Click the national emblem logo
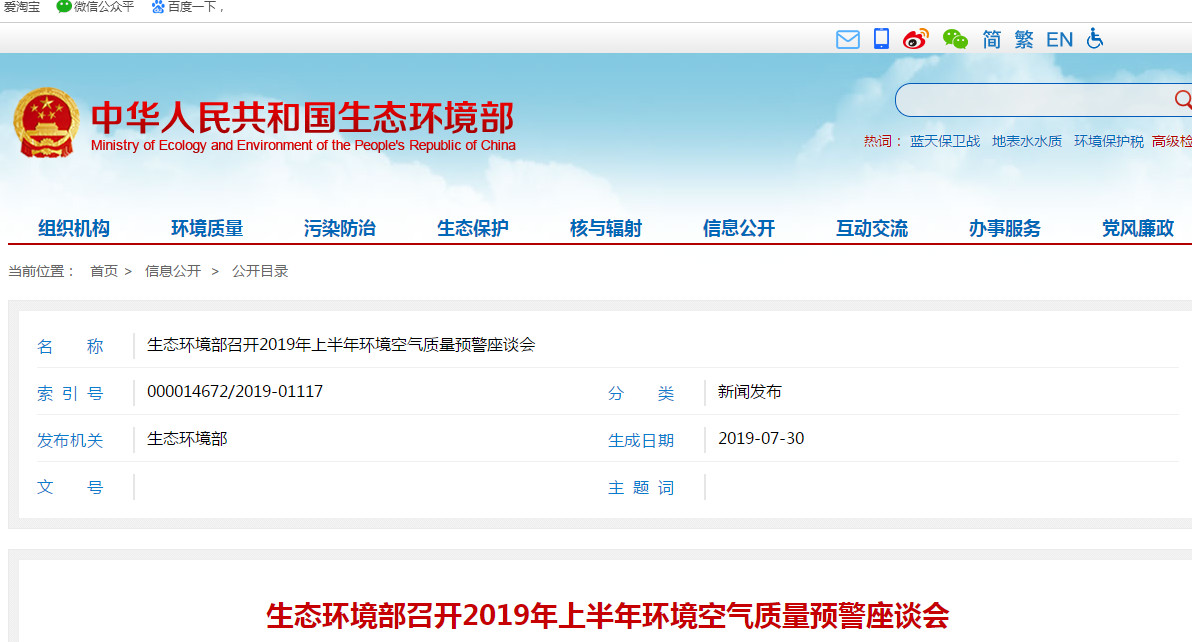The height and width of the screenshot is (642, 1192). tap(46, 122)
